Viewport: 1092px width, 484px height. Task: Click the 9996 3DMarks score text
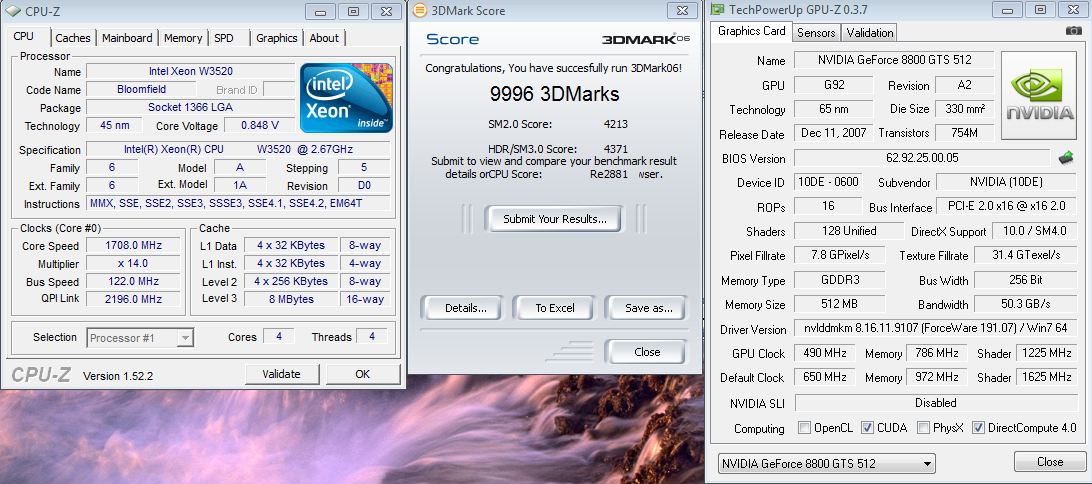[554, 94]
